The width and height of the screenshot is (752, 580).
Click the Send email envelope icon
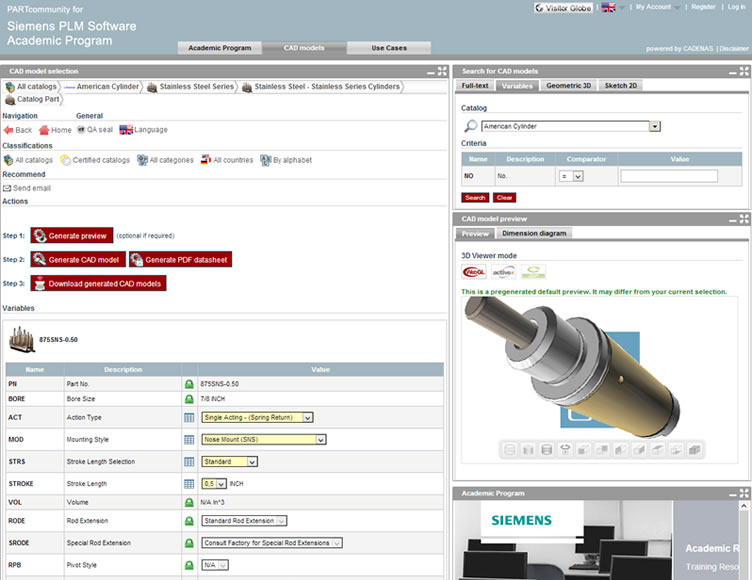[x=7, y=188]
